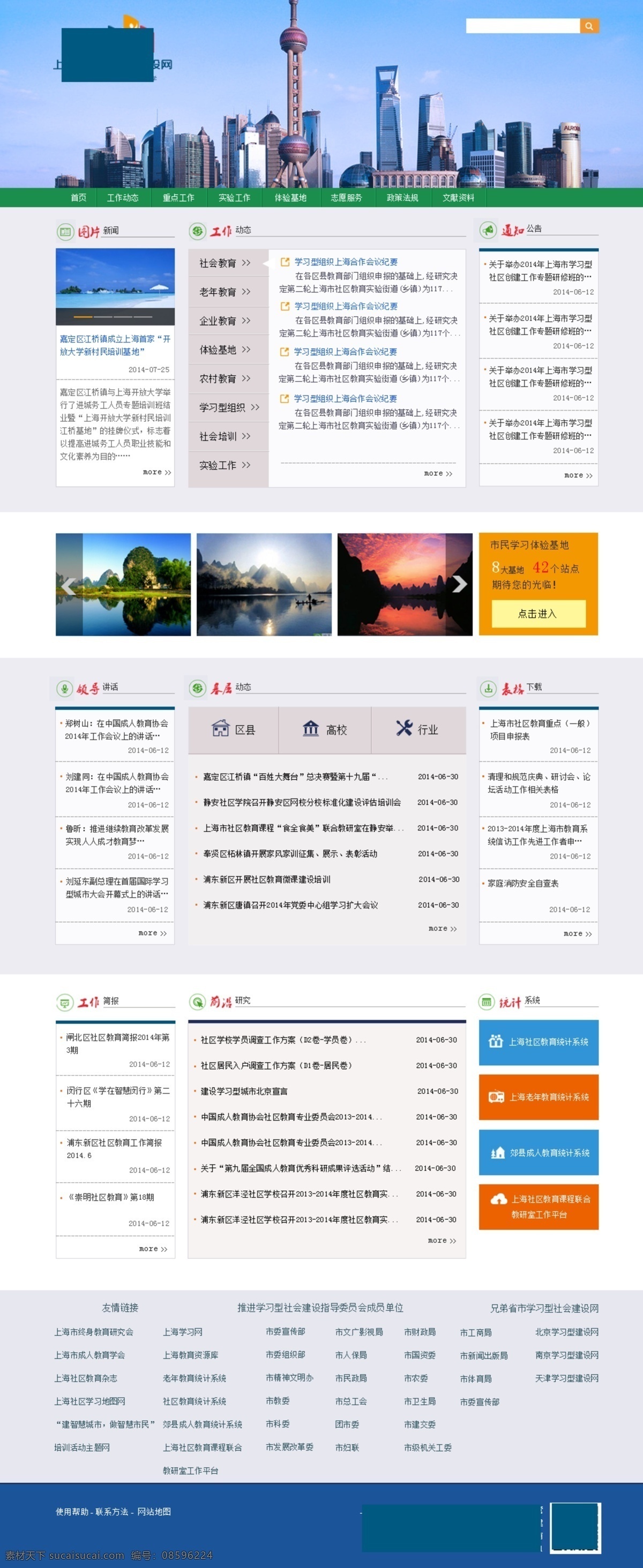Open 政策法规 in the navbar
Viewport: 643px width, 1568px height.
click(402, 198)
